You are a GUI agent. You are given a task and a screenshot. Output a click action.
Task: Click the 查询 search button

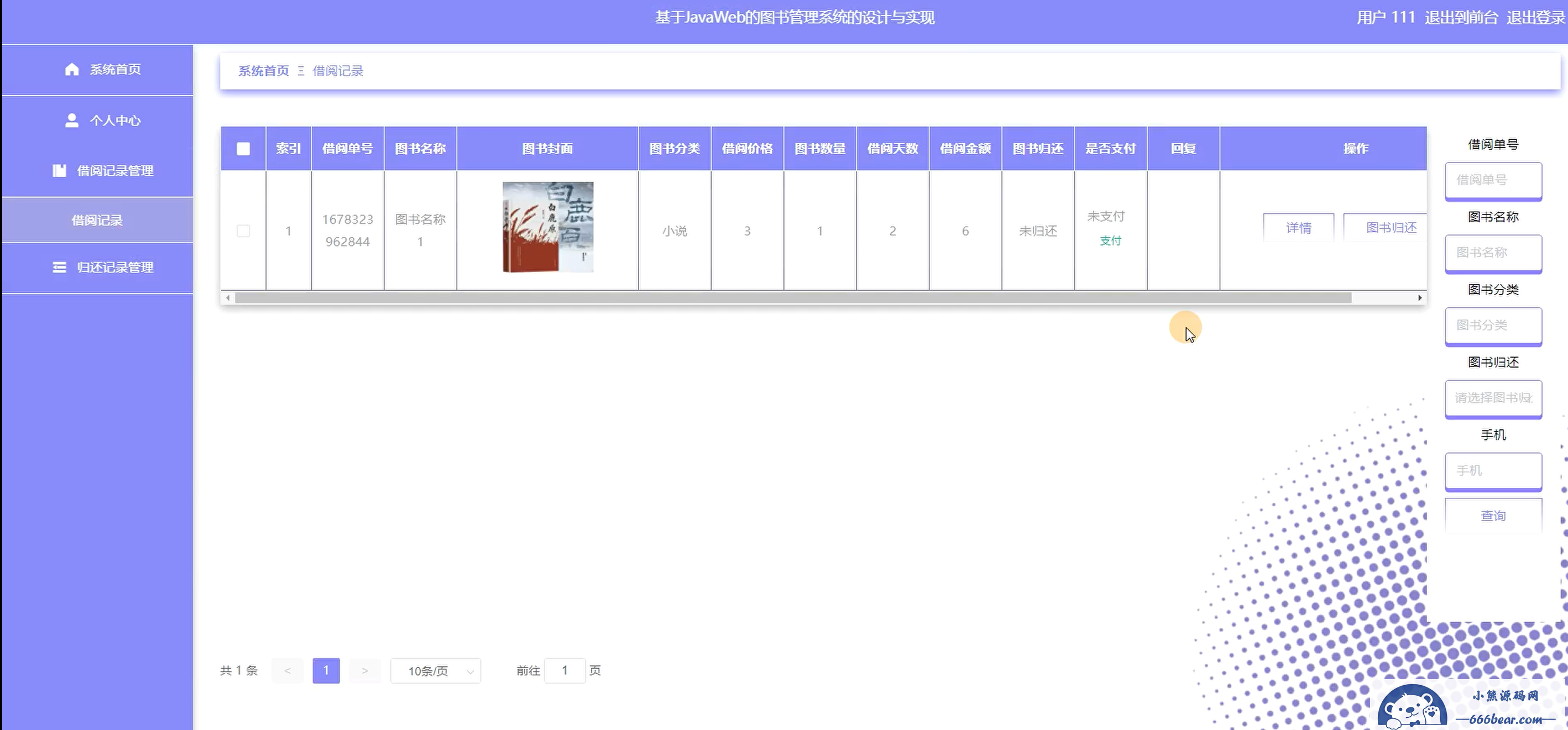pyautogui.click(x=1492, y=516)
